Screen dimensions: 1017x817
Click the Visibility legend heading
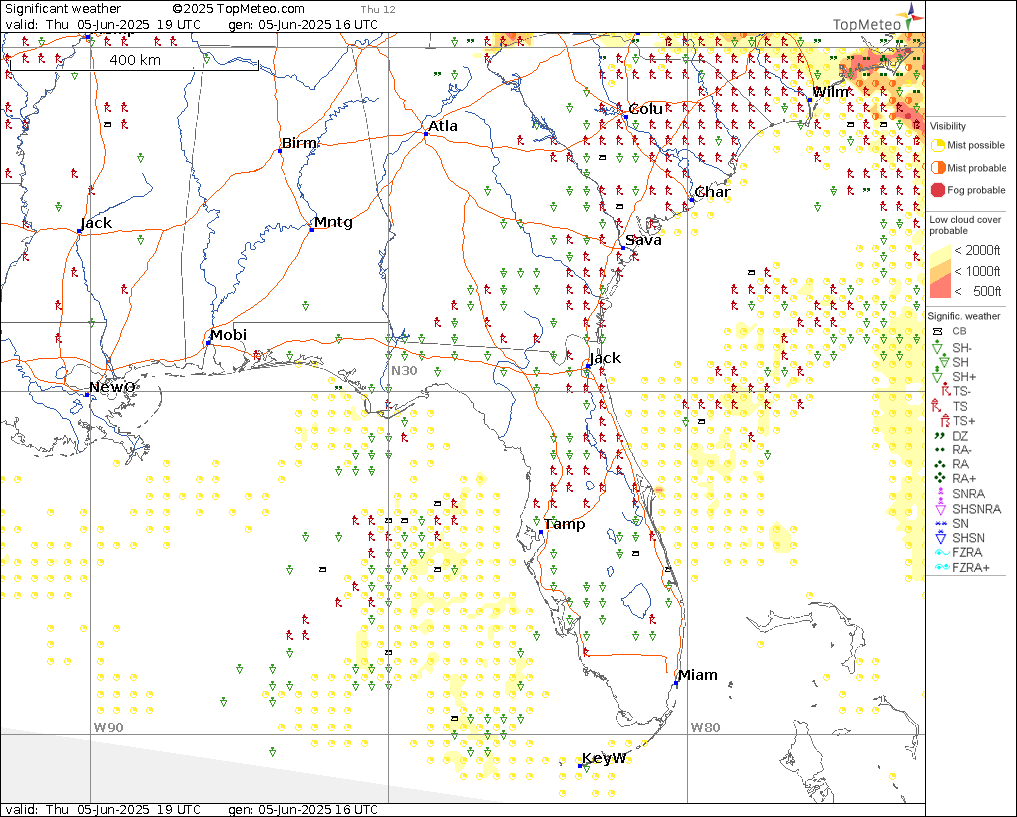(948, 126)
